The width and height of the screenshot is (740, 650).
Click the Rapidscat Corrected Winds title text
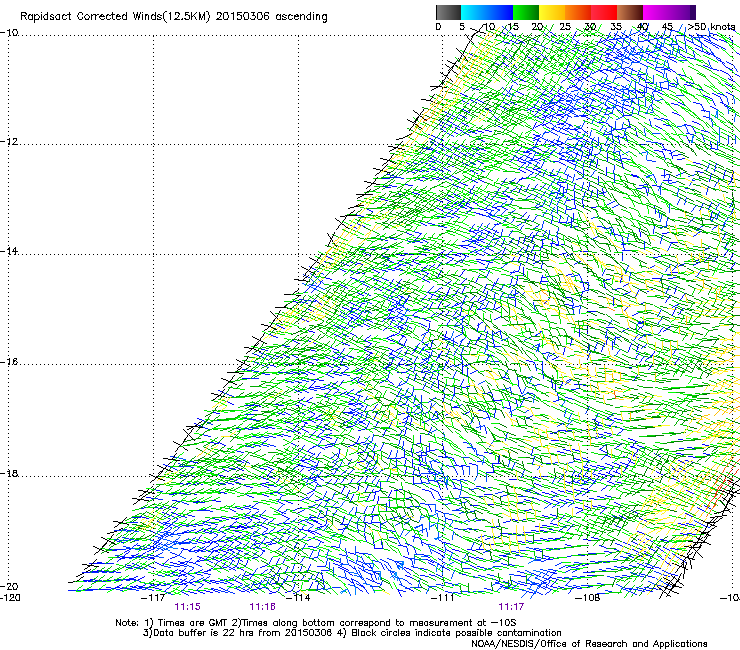pos(174,17)
